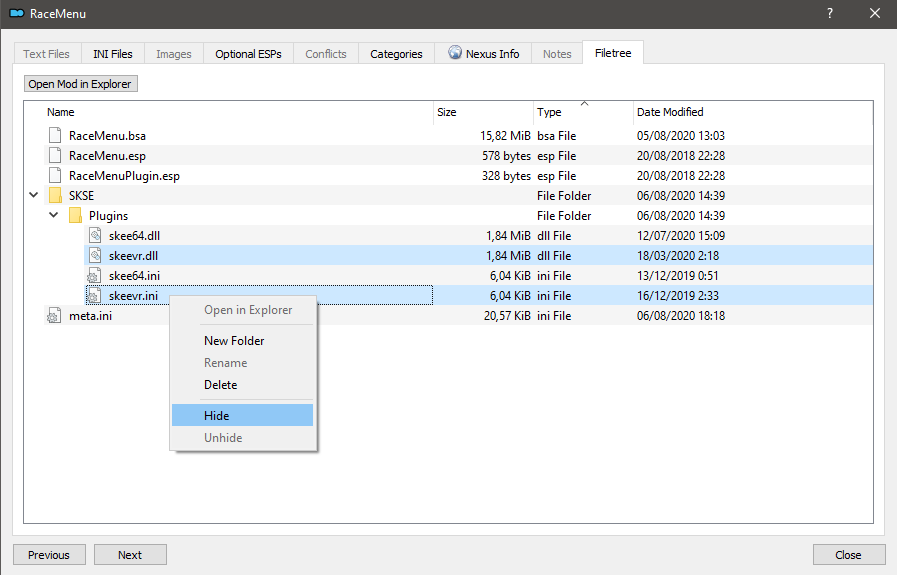Image resolution: width=897 pixels, height=575 pixels.
Task: Click the RaceMenu.bsa file icon
Action: click(x=55, y=136)
